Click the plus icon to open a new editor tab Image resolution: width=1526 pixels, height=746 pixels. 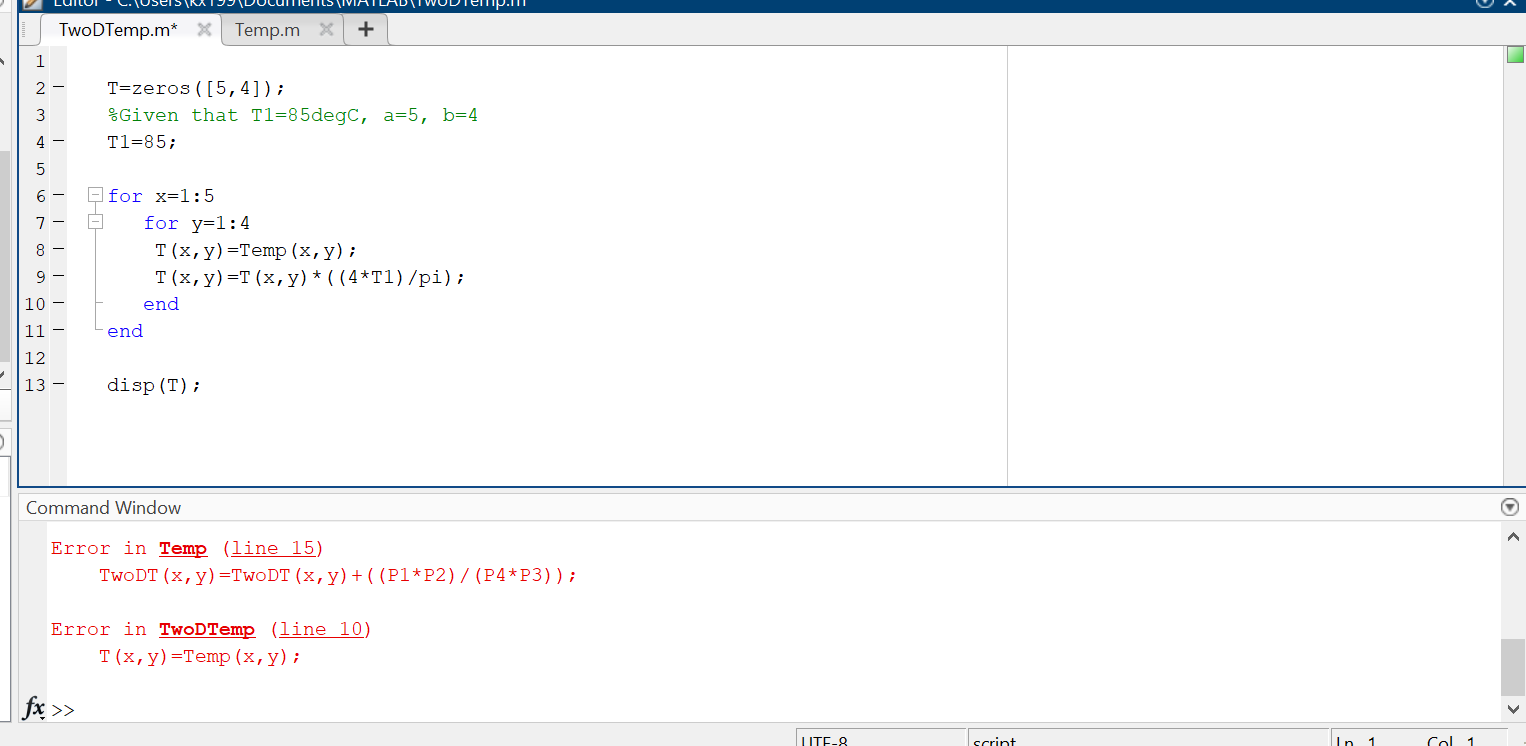click(366, 29)
